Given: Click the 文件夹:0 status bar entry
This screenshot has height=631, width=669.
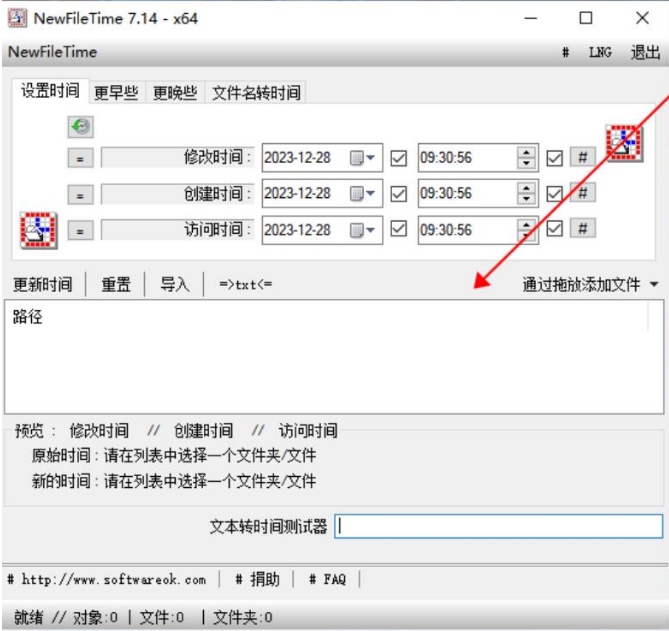Looking at the screenshot, I should [242, 617].
